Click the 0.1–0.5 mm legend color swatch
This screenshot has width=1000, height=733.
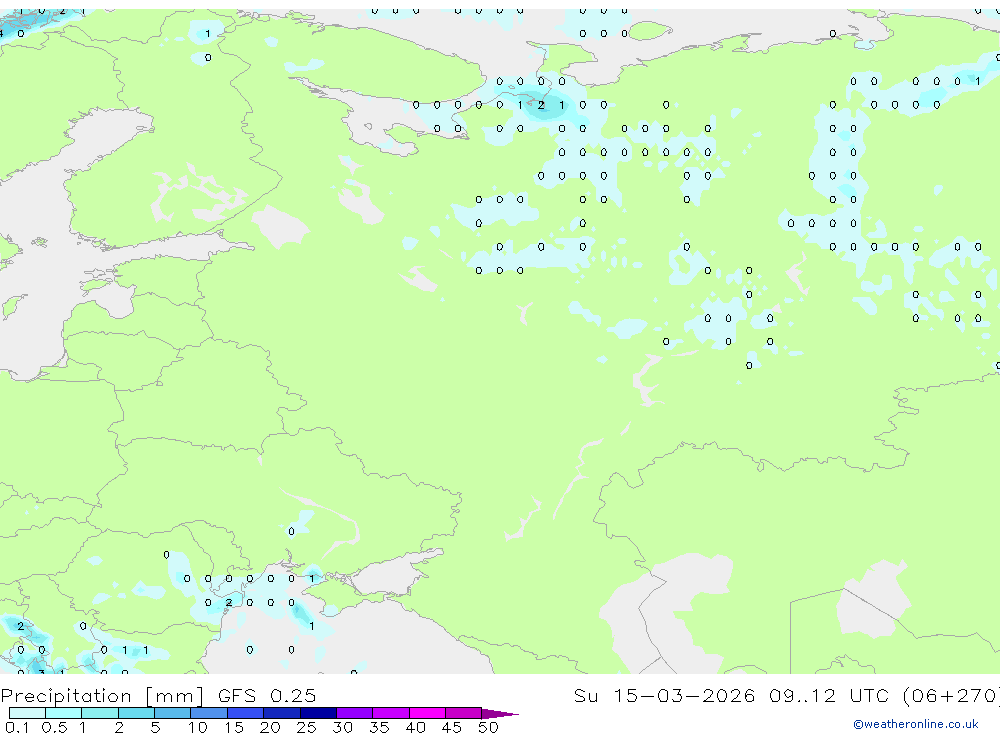27,713
